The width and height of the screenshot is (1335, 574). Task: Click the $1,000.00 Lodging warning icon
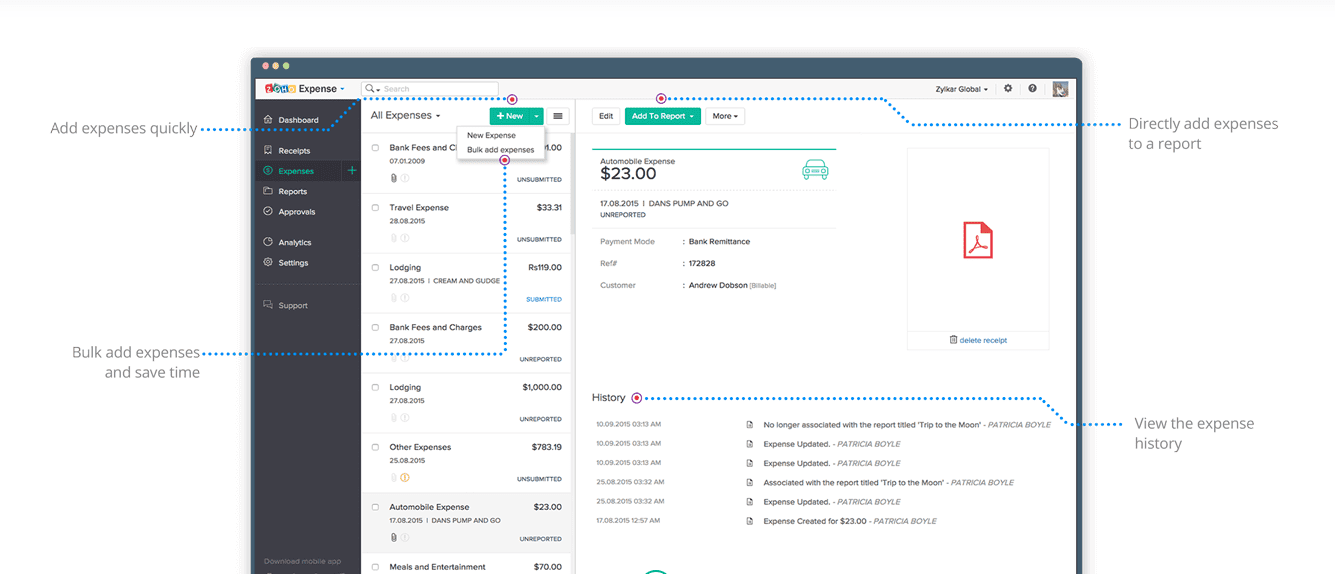point(405,418)
